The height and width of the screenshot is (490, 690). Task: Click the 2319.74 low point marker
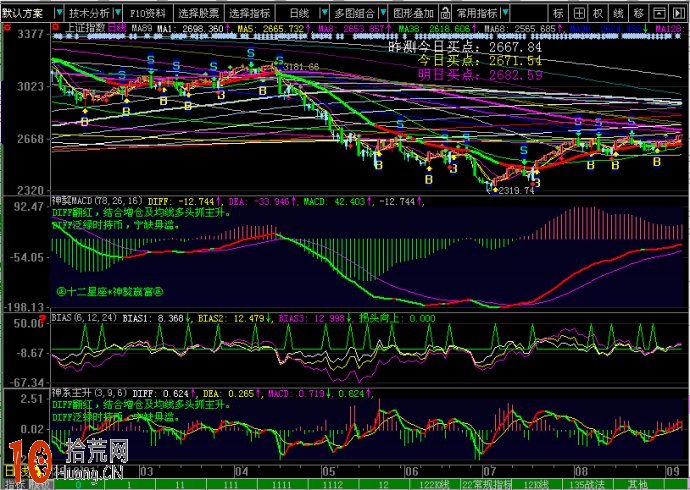tap(516, 190)
